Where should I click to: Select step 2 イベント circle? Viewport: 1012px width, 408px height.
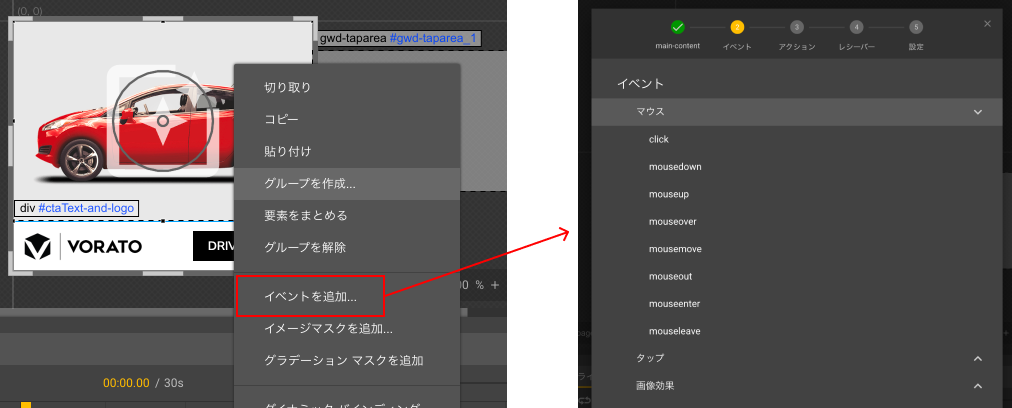(x=737, y=27)
